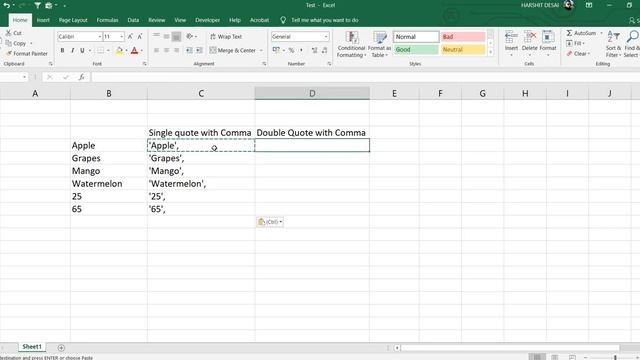The image size is (640, 360).
Task: Toggle Italic formatting
Action: point(72,51)
